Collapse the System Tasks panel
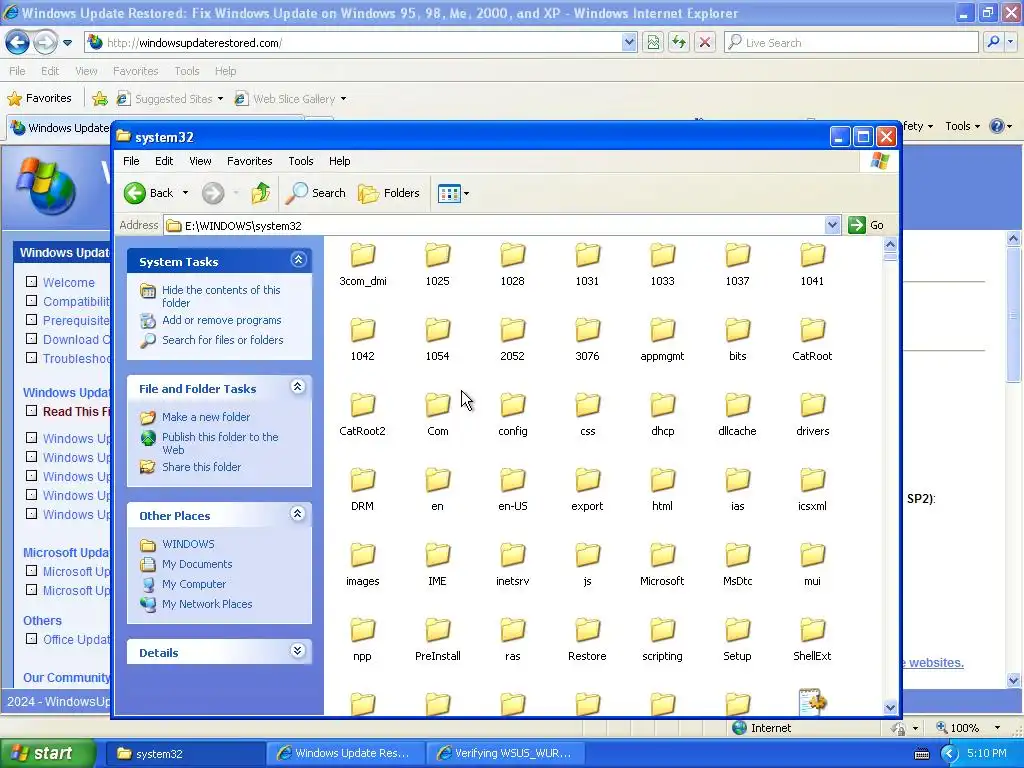The width and height of the screenshot is (1024, 768). (298, 260)
